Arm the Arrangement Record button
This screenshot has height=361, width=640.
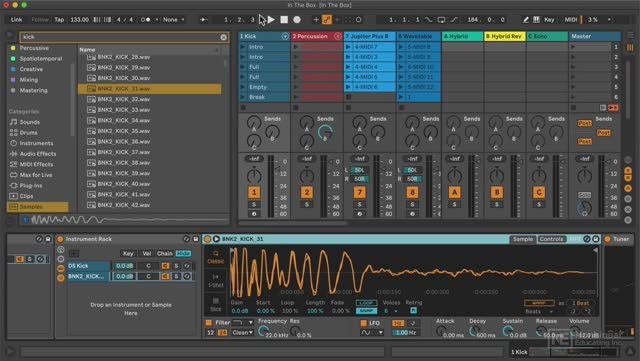click(x=297, y=19)
